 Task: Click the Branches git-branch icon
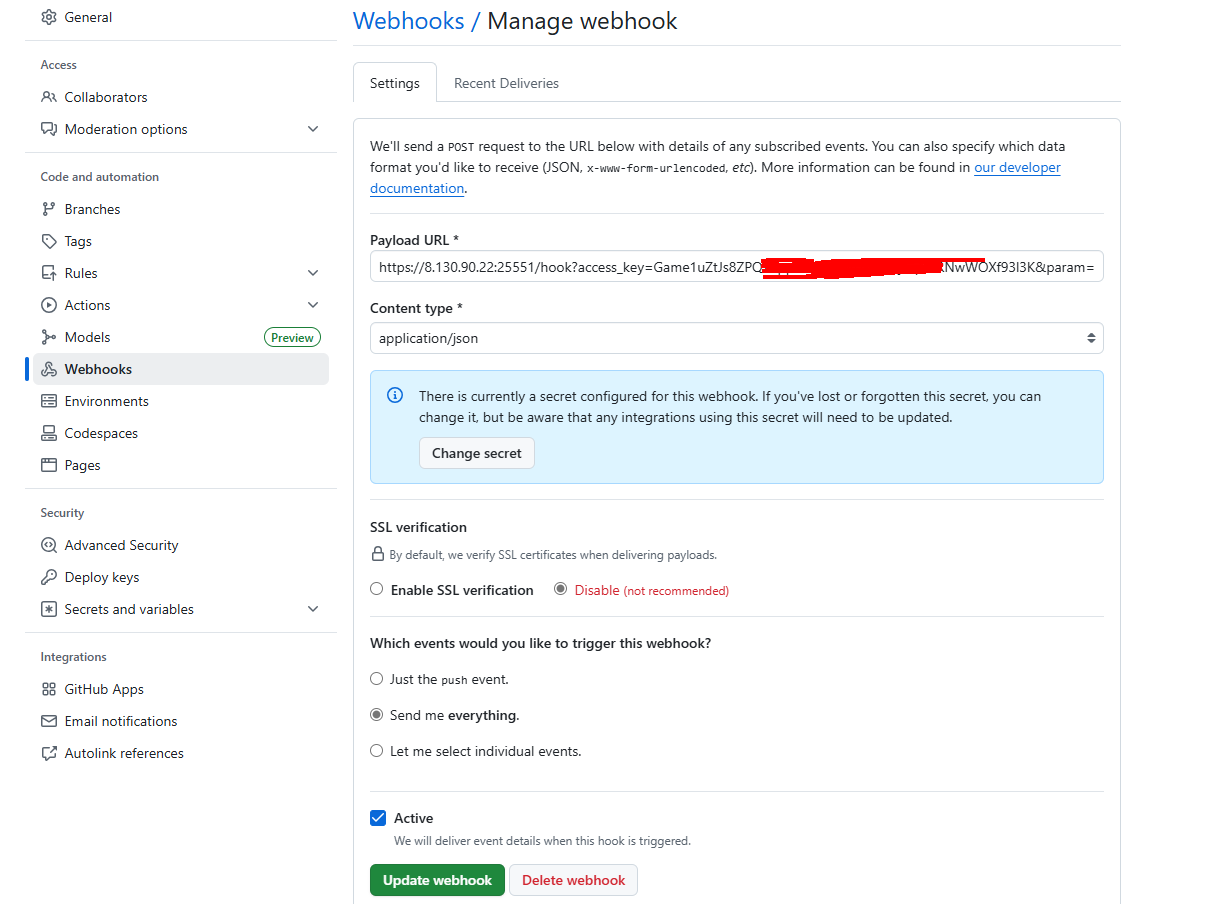48,209
